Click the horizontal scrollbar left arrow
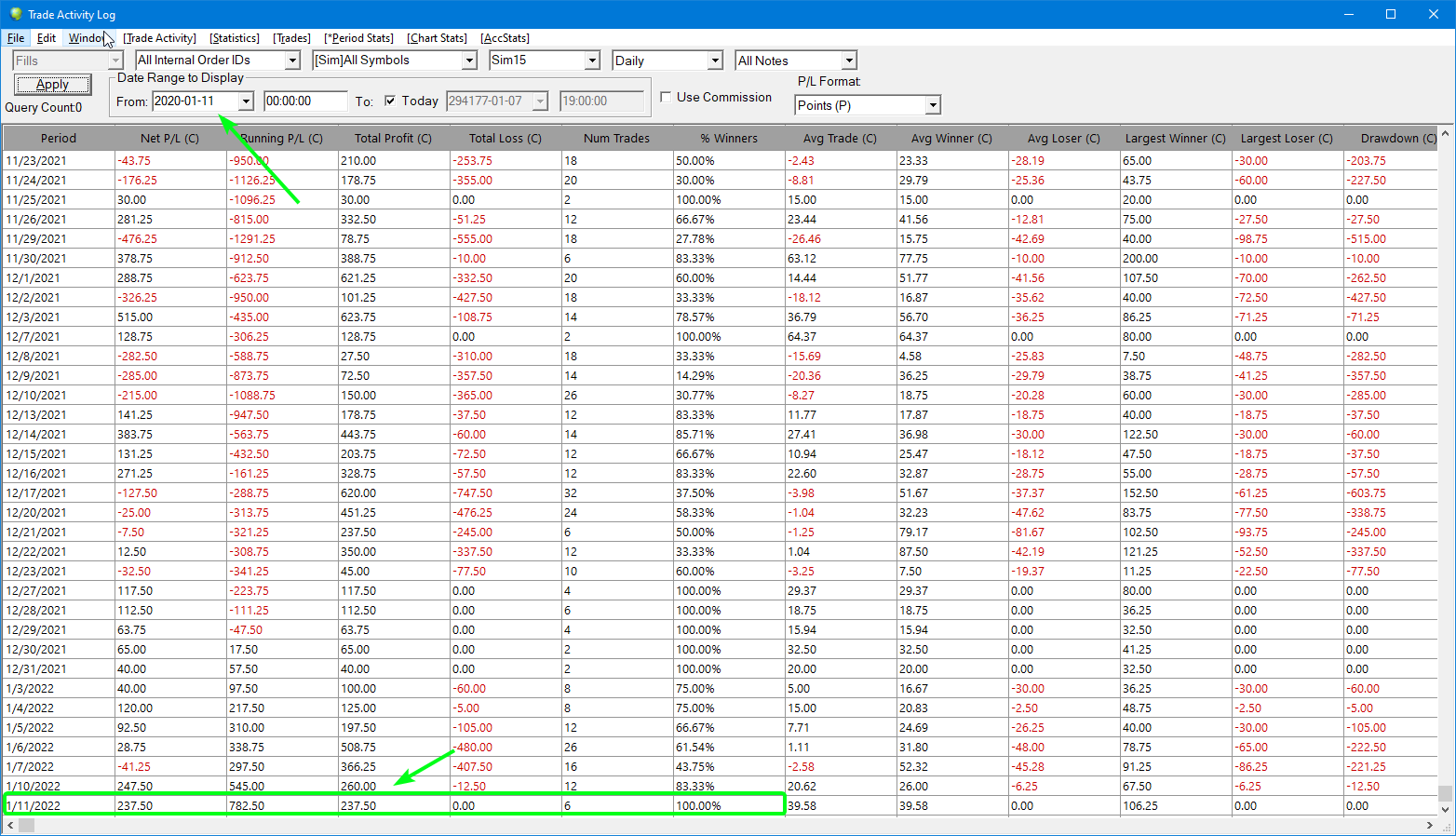 10,826
